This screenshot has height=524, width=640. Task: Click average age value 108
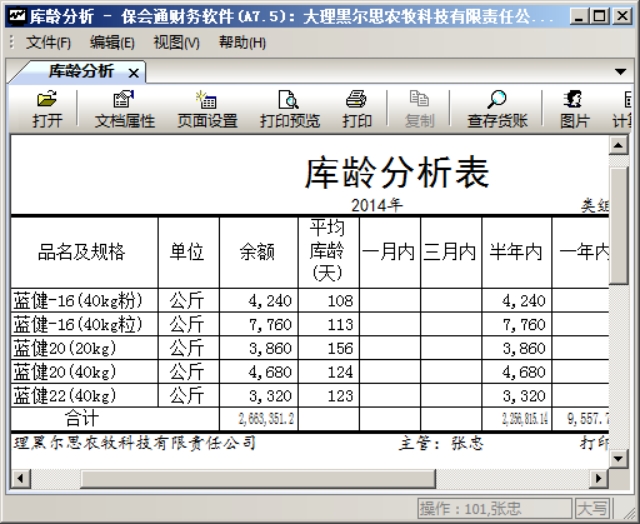[340, 301]
